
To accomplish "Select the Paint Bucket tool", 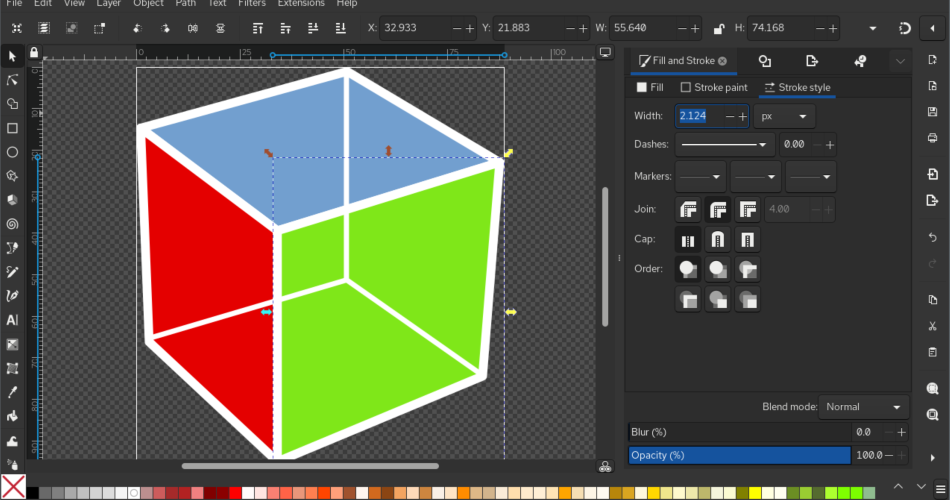I will [12, 416].
